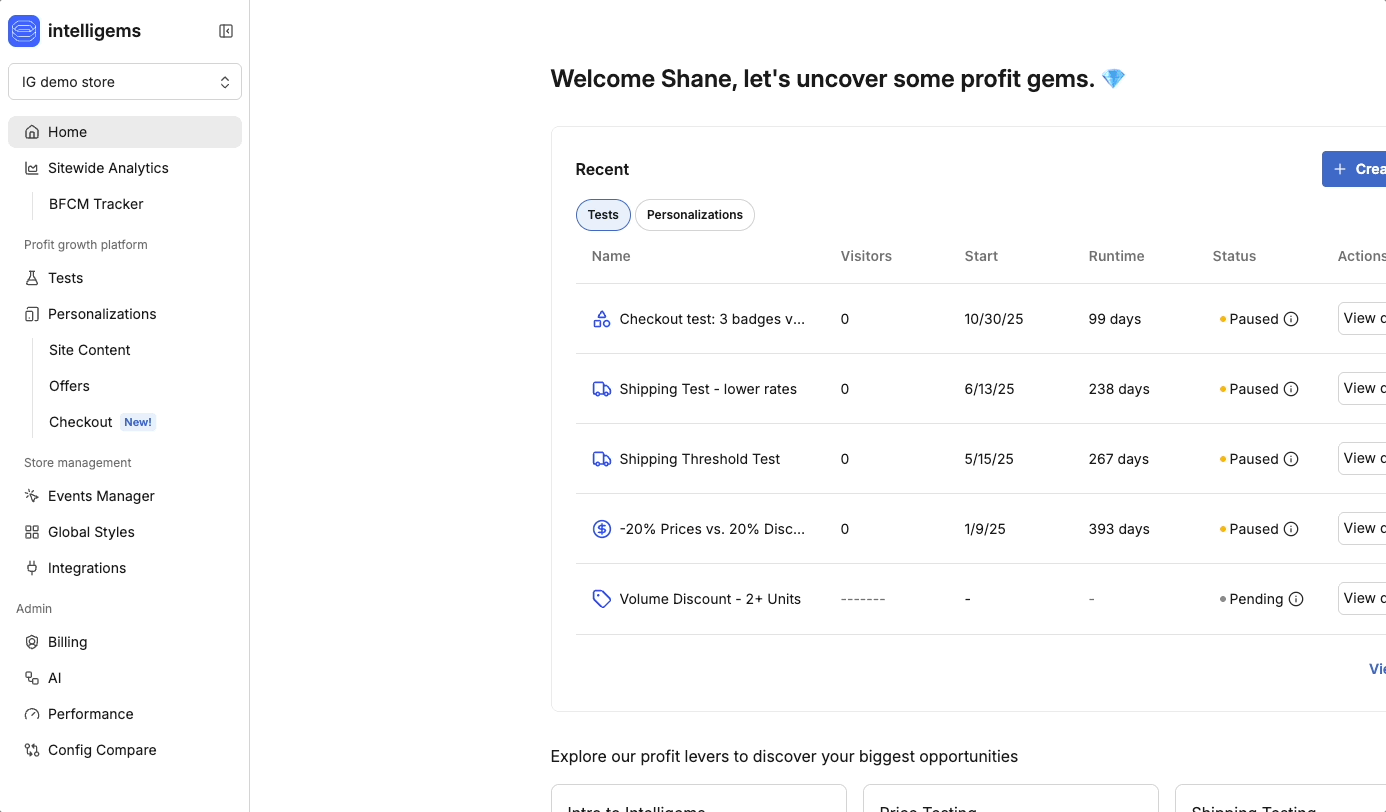Open the Billing admin page
The width and height of the screenshot is (1386, 812).
[x=67, y=642]
